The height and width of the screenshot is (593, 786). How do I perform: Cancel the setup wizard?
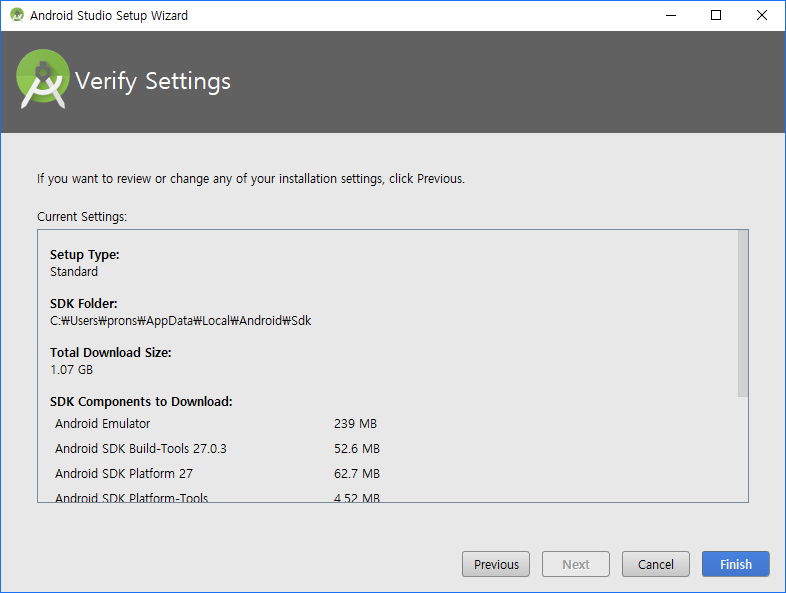coord(656,564)
